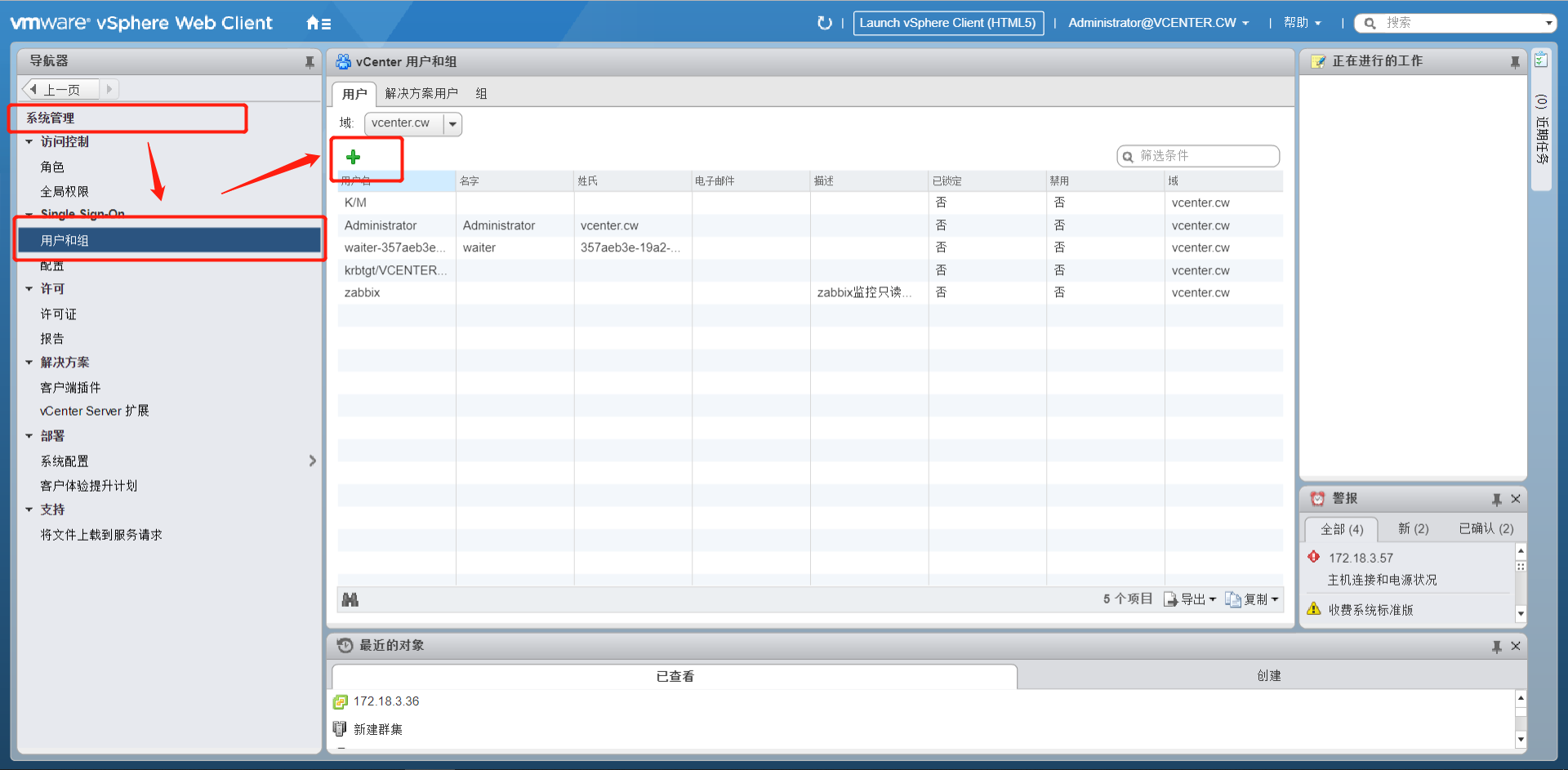Image resolution: width=1568 pixels, height=770 pixels.
Task: Collapse the 解决方案 tree section
Action: click(x=29, y=363)
